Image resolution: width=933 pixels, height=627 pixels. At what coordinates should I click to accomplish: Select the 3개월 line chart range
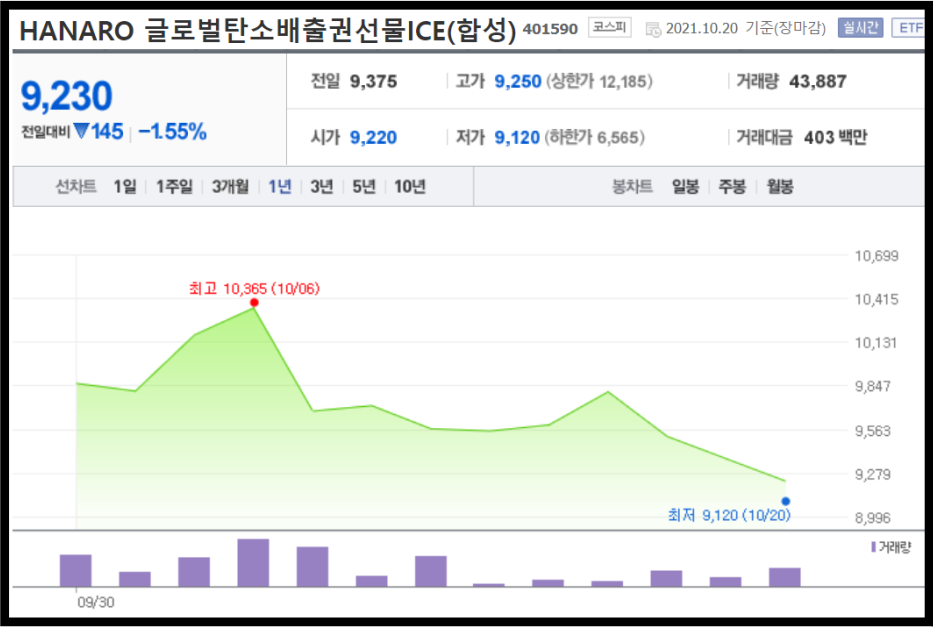point(231,187)
